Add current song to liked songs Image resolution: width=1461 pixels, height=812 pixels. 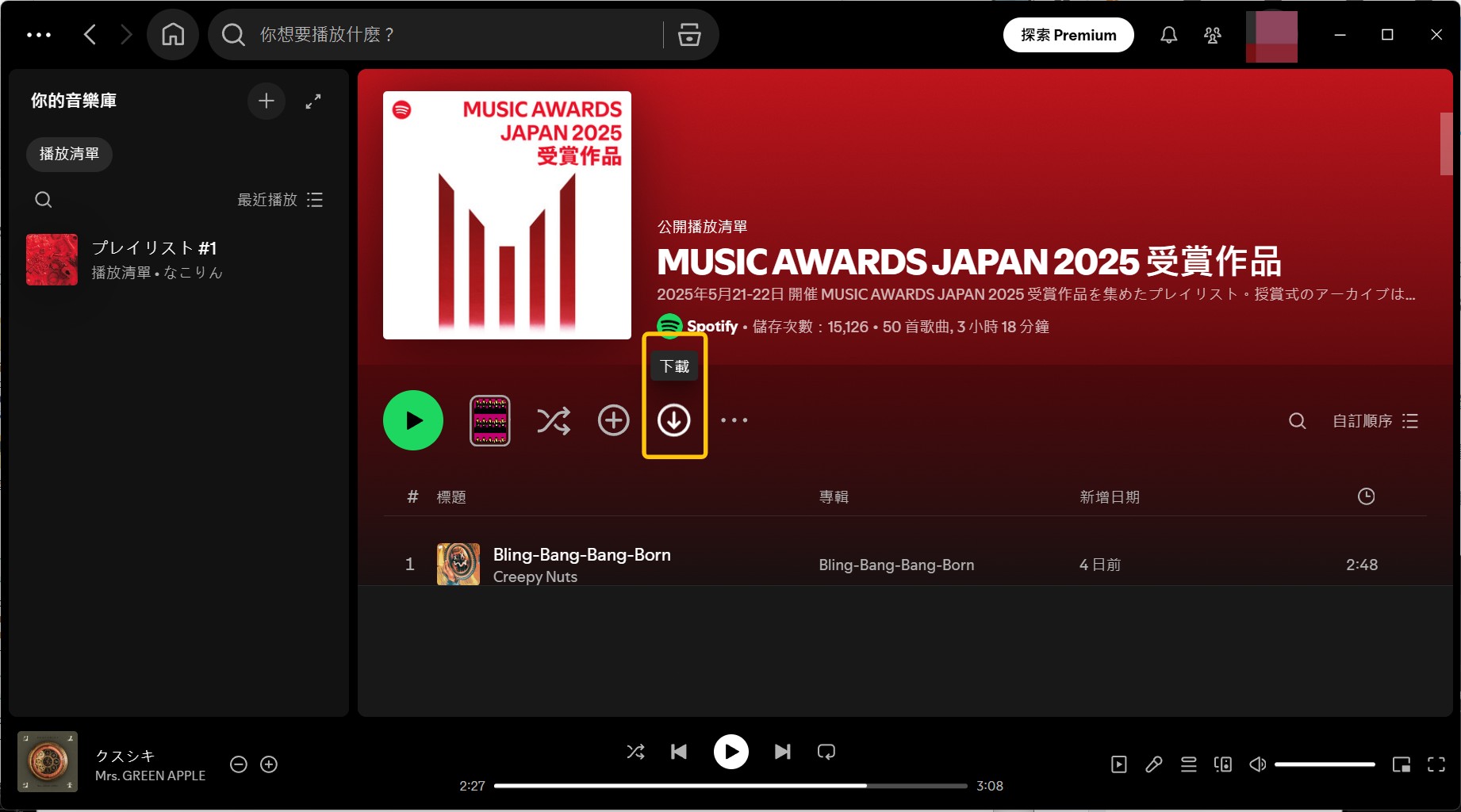269,764
